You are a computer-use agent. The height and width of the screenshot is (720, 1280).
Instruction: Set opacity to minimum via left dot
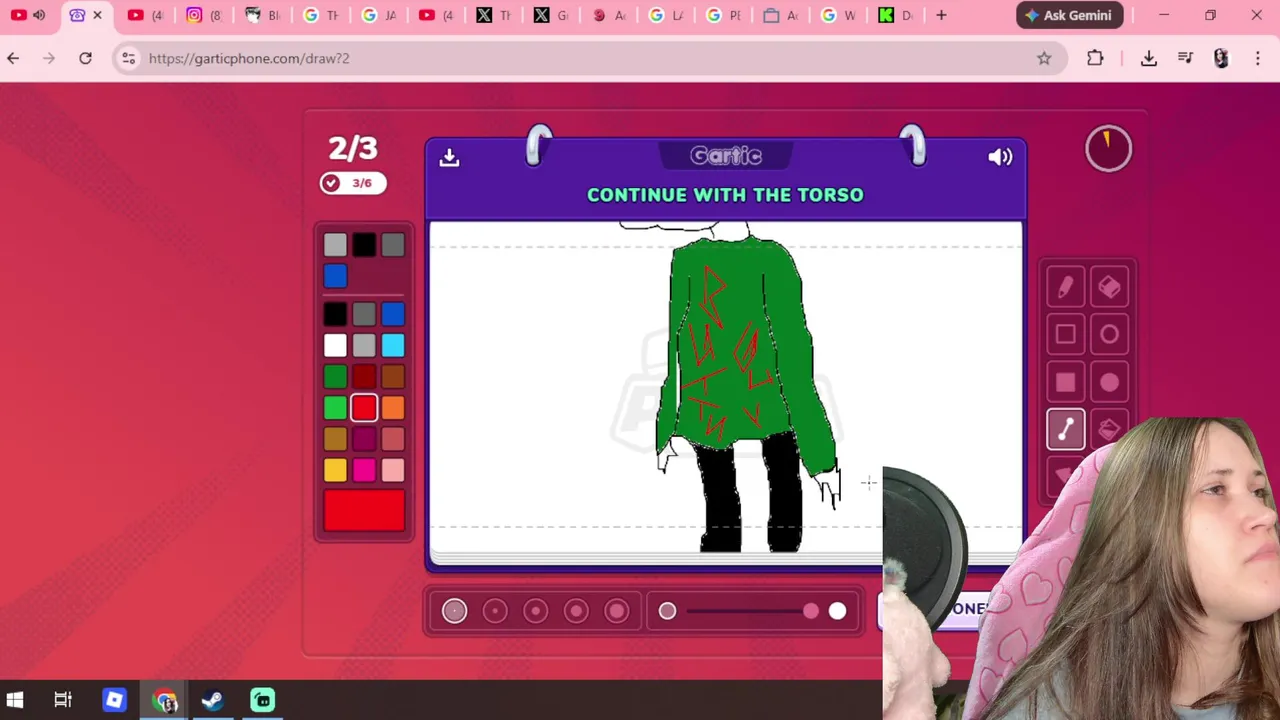tap(667, 611)
